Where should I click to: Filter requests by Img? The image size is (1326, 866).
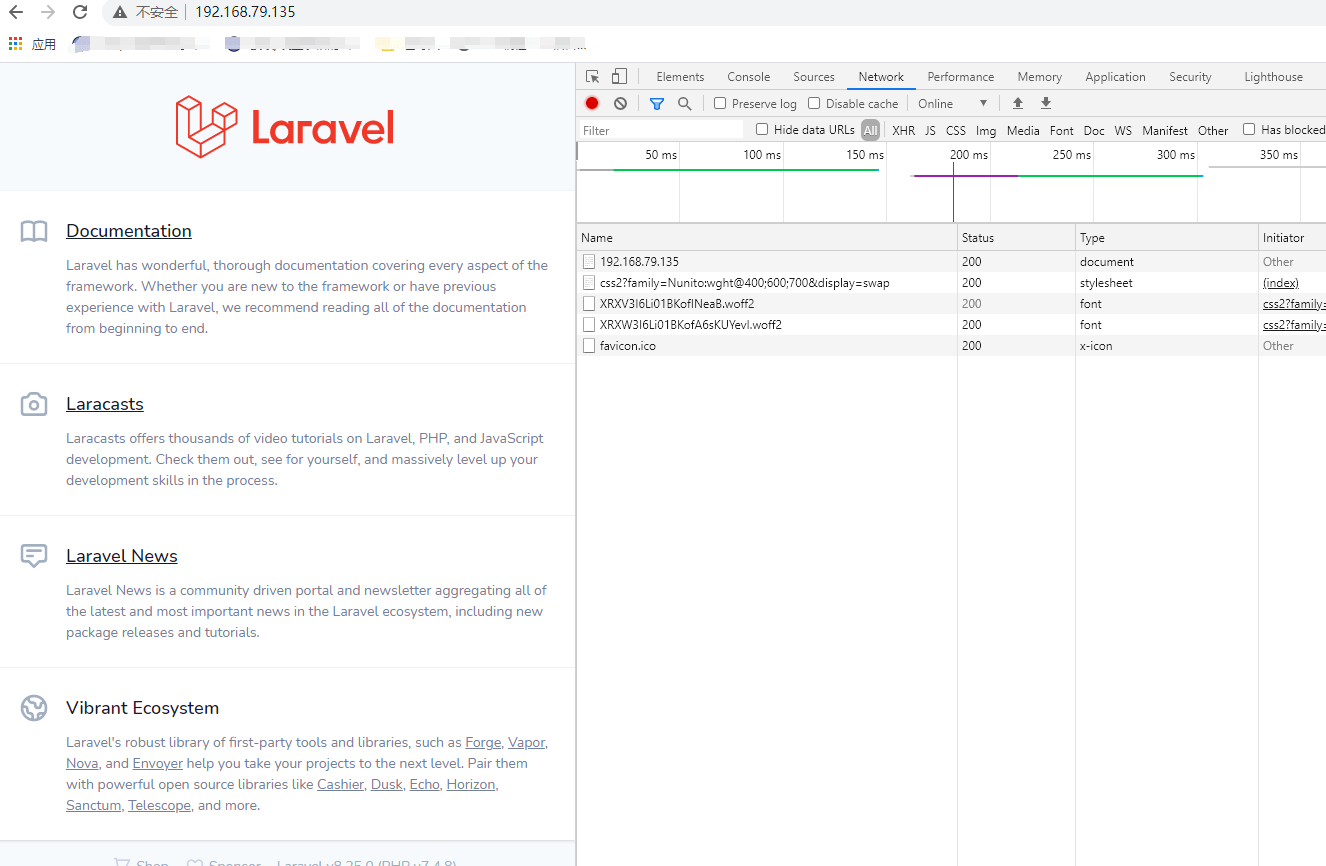click(986, 130)
